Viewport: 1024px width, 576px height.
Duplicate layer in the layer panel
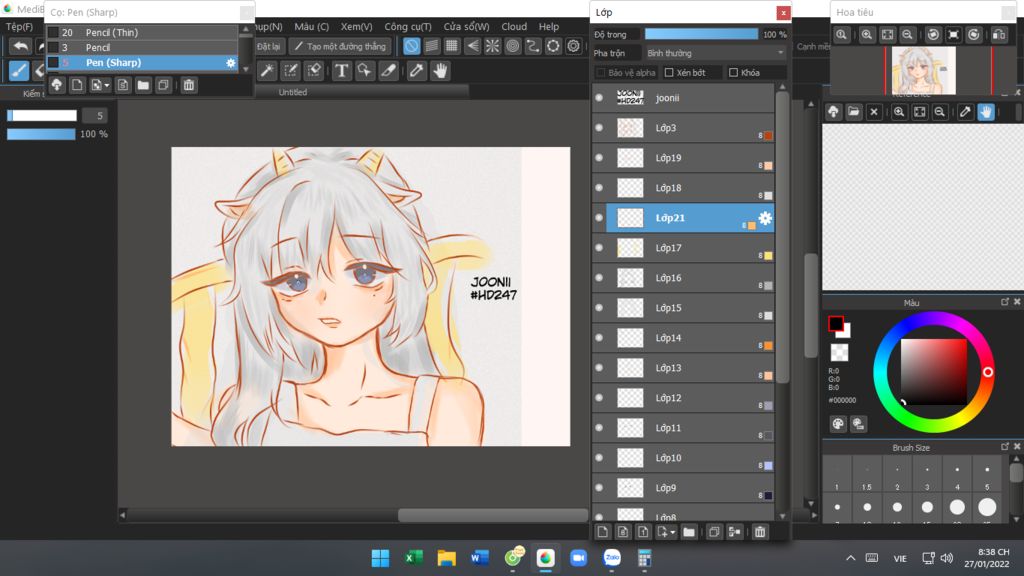pos(714,532)
